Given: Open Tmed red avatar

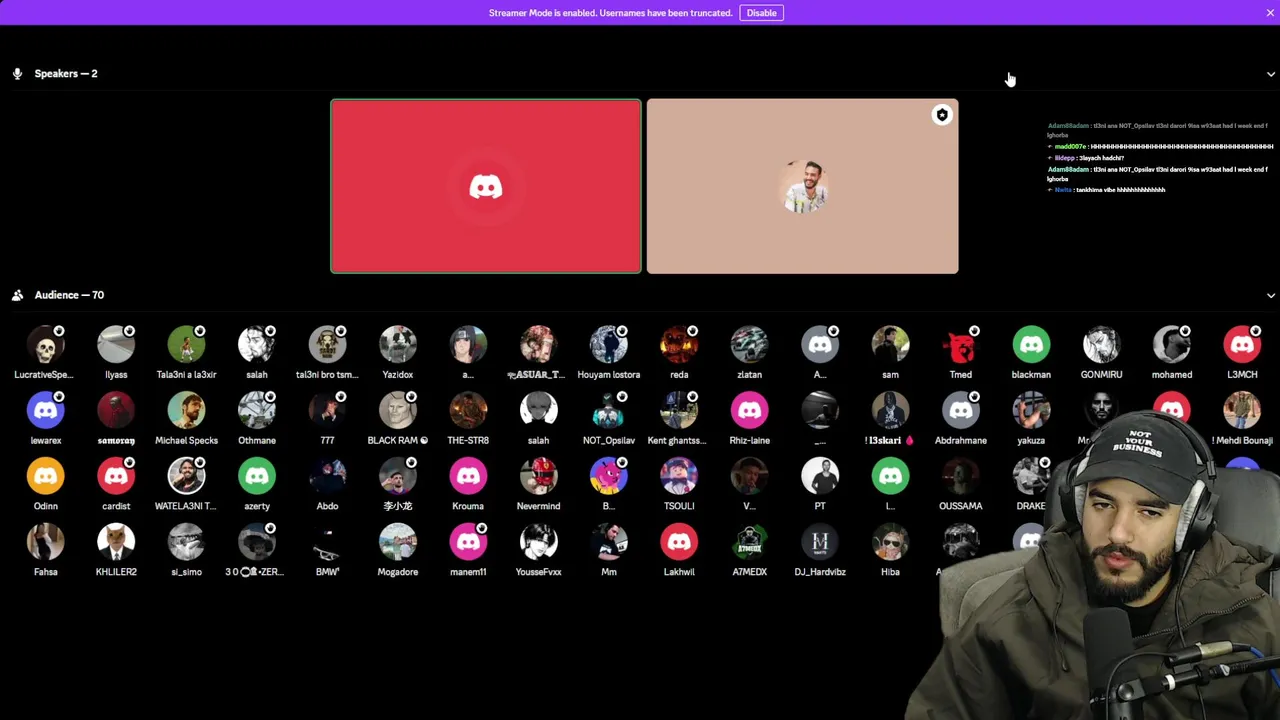Looking at the screenshot, I should click(x=961, y=345).
